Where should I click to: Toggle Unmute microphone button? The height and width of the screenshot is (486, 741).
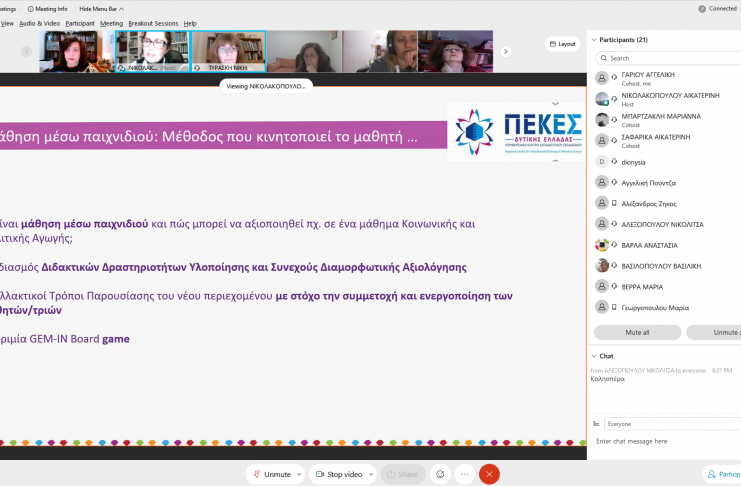(x=272, y=474)
